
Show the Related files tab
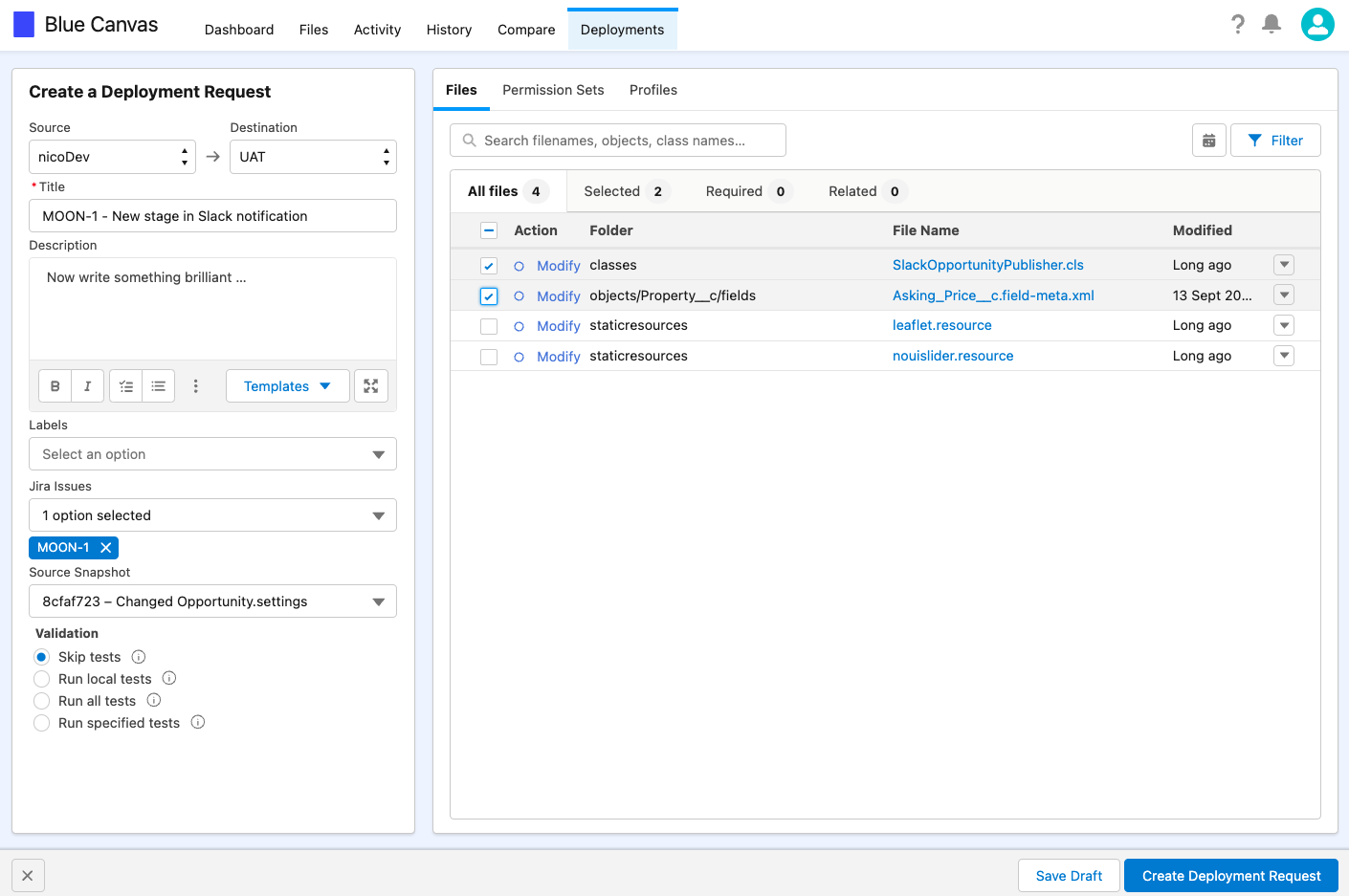pyautogui.click(x=868, y=191)
